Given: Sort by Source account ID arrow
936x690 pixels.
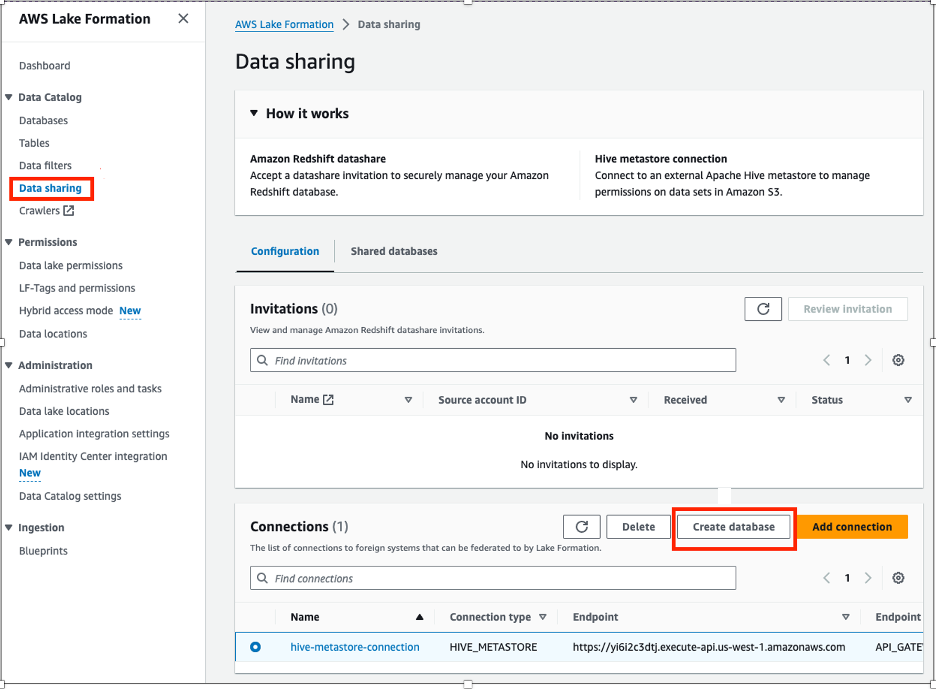Looking at the screenshot, I should (x=633, y=400).
